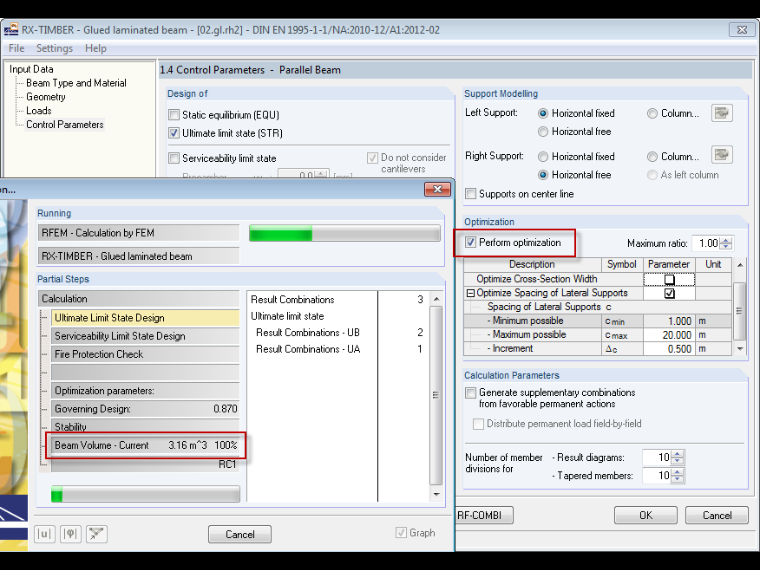The height and width of the screenshot is (570, 760).
Task: Select Geometry in Input Data tree
Action: [46, 97]
